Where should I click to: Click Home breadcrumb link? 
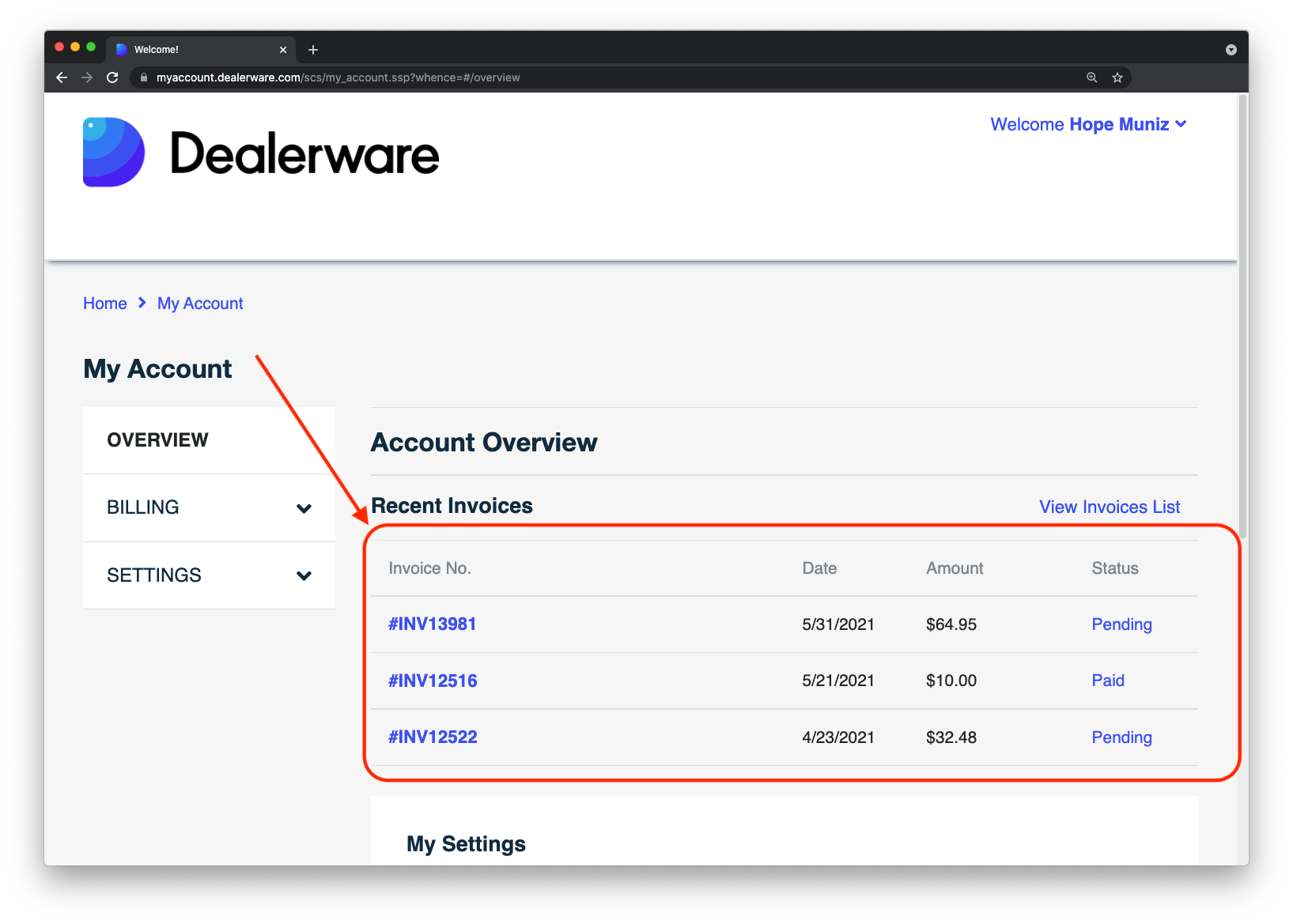tap(105, 304)
